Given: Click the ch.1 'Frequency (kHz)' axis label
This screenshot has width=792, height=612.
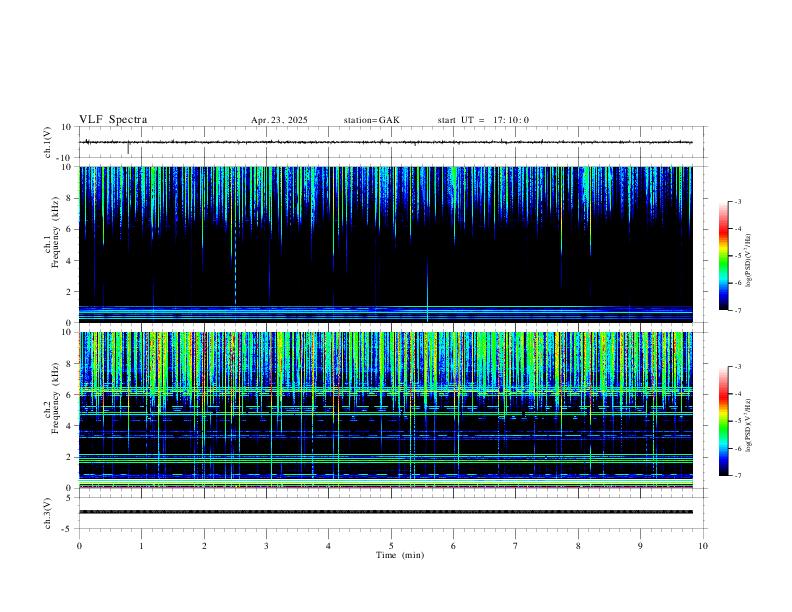Looking at the screenshot, I should pos(55,233).
